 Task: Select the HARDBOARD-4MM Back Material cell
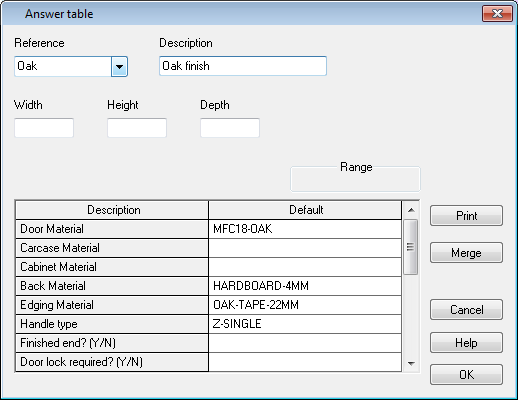pyautogui.click(x=305, y=286)
